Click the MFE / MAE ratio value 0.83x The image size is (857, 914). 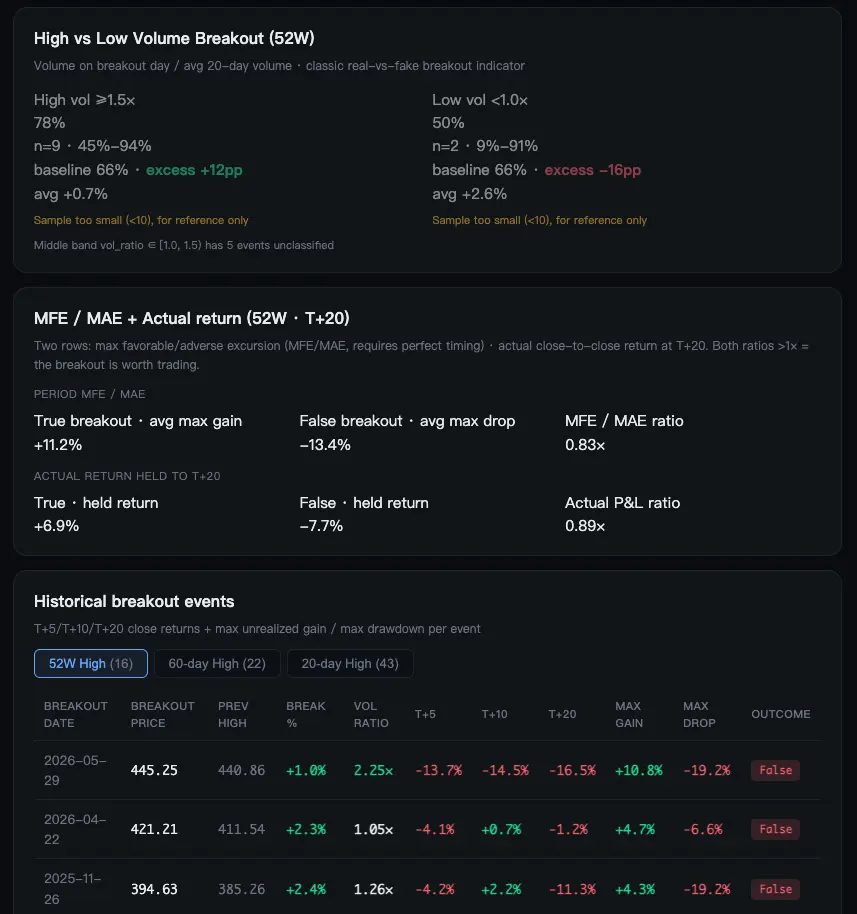tap(585, 445)
